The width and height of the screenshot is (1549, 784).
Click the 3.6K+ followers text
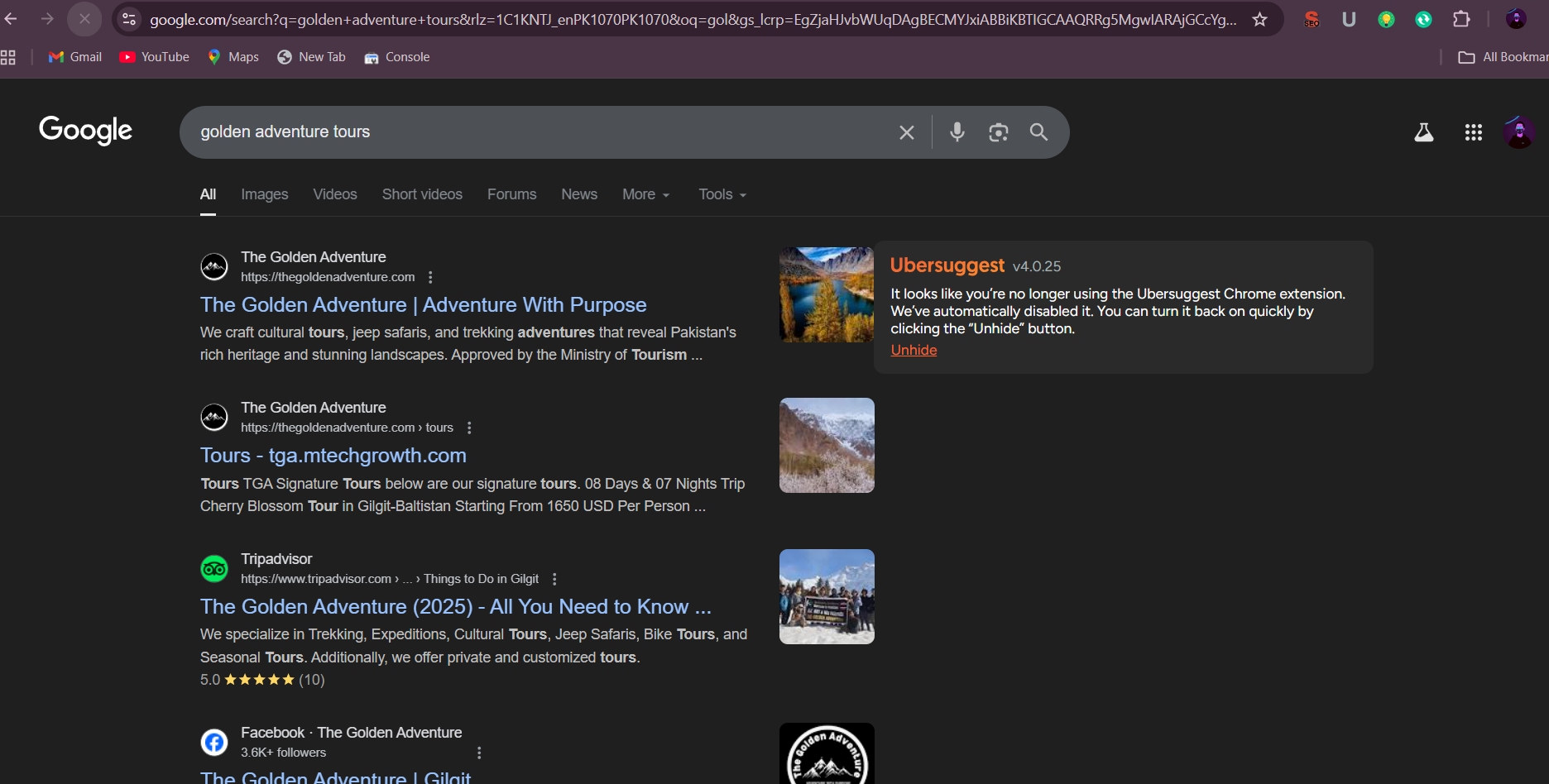click(x=283, y=753)
